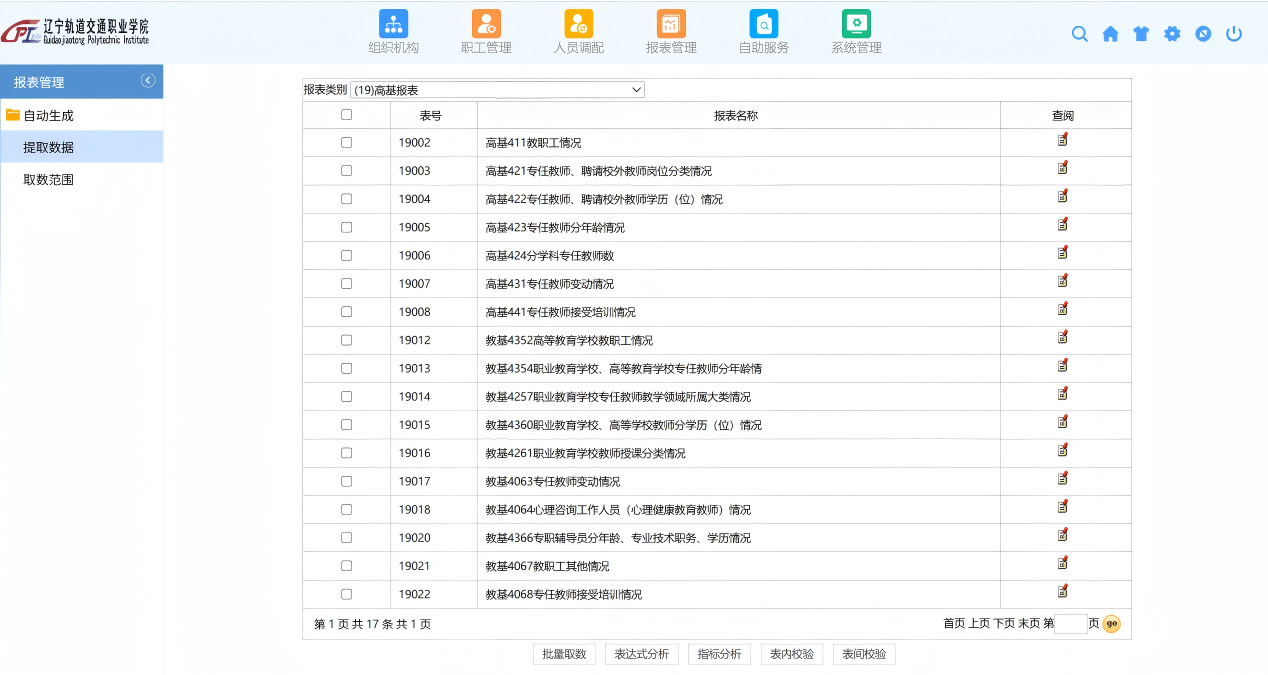Click the search magnifier icon

pos(1079,34)
